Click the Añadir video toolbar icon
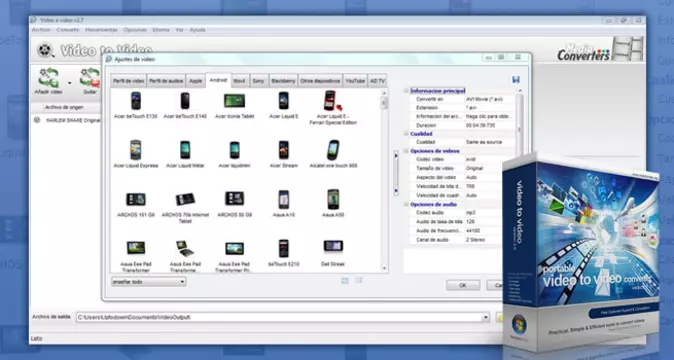Image resolution: width=674 pixels, height=360 pixels. (x=49, y=78)
